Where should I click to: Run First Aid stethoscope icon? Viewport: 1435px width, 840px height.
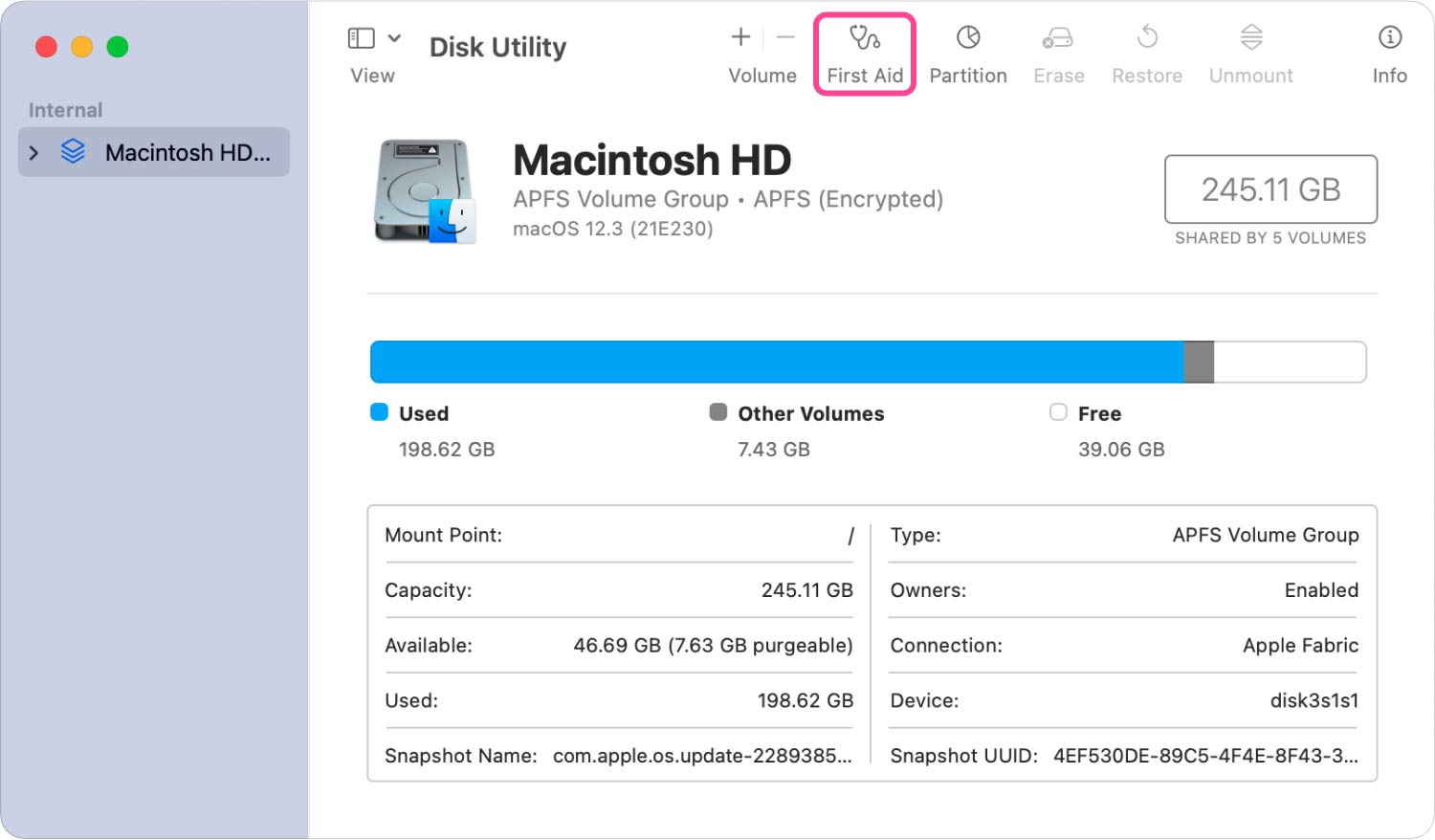865,37
